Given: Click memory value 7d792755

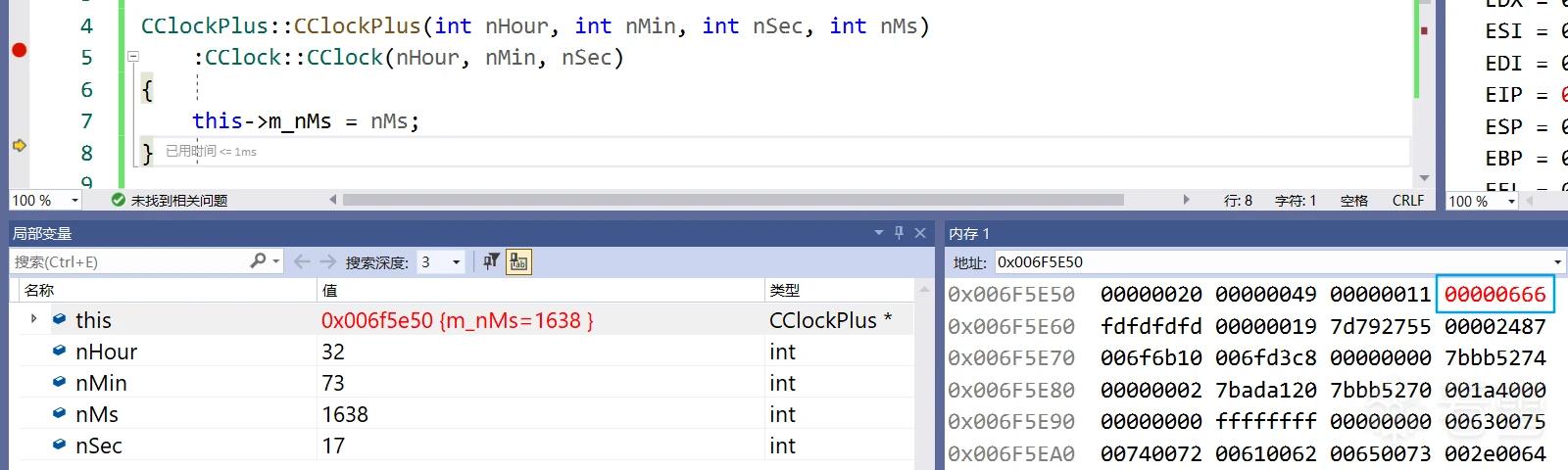Looking at the screenshot, I should (x=1380, y=326).
